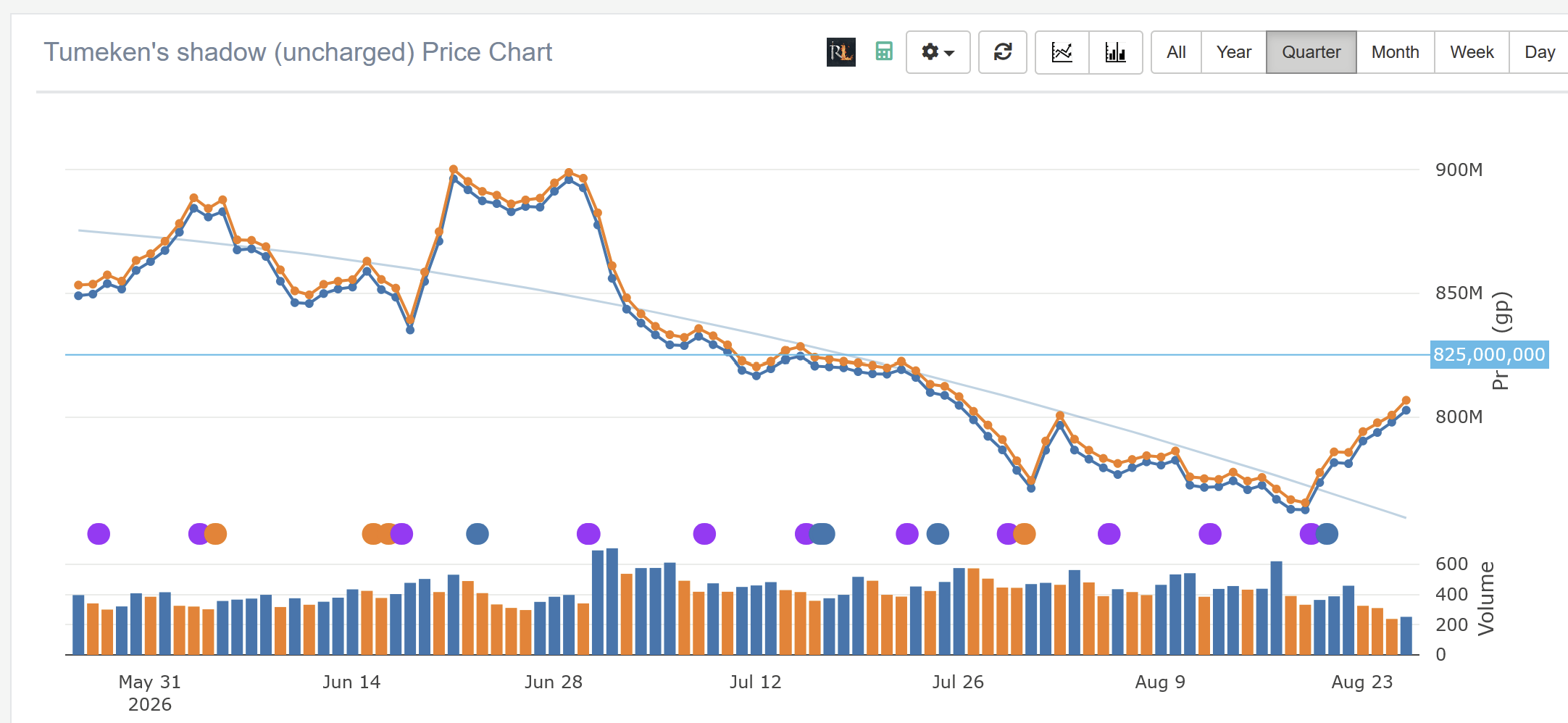Image resolution: width=1568 pixels, height=723 pixels.
Task: Click the 825,000,000 price line label
Action: coord(1489,354)
